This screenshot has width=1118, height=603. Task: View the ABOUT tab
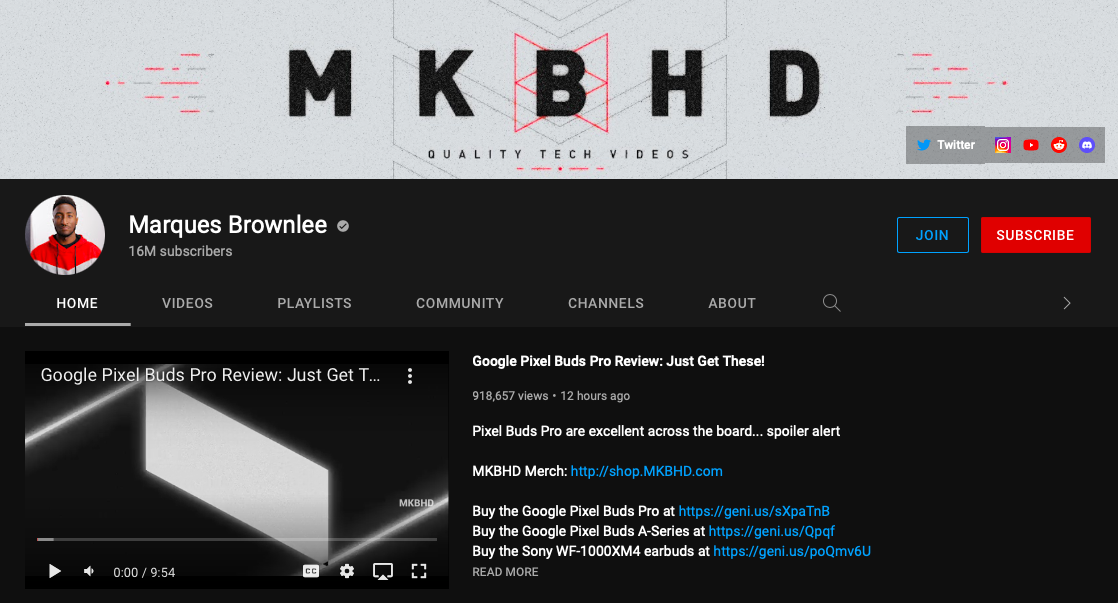click(x=732, y=303)
